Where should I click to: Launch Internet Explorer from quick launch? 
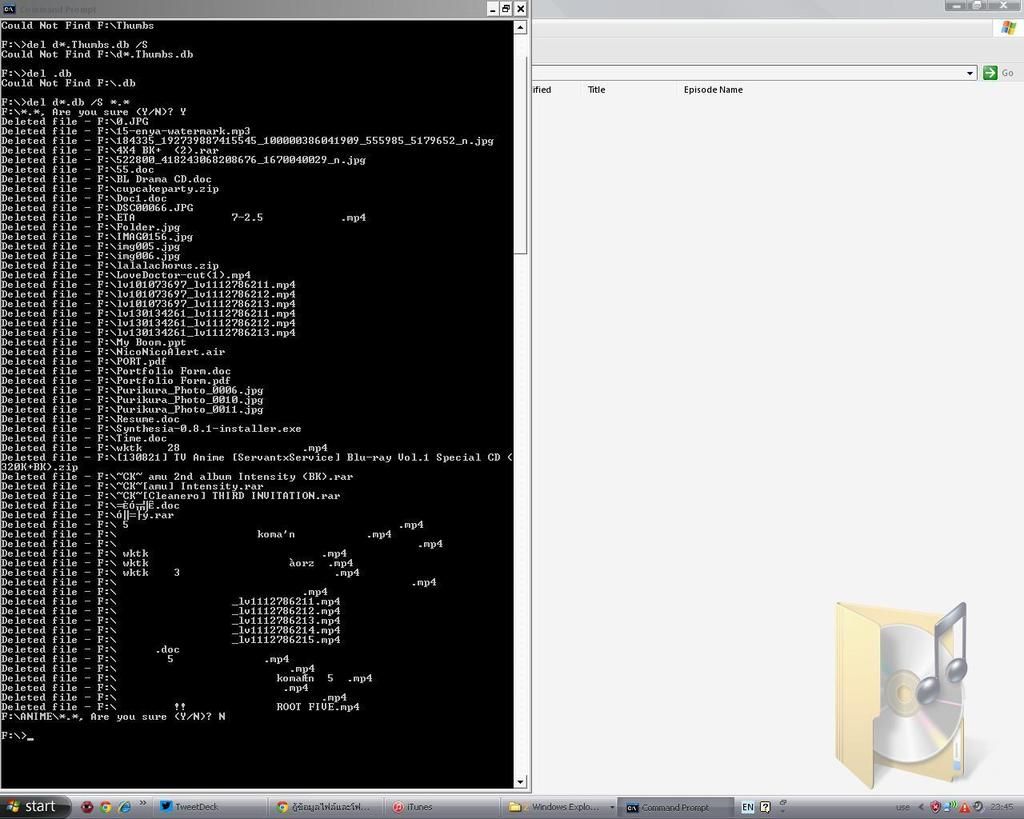pyautogui.click(x=124, y=807)
